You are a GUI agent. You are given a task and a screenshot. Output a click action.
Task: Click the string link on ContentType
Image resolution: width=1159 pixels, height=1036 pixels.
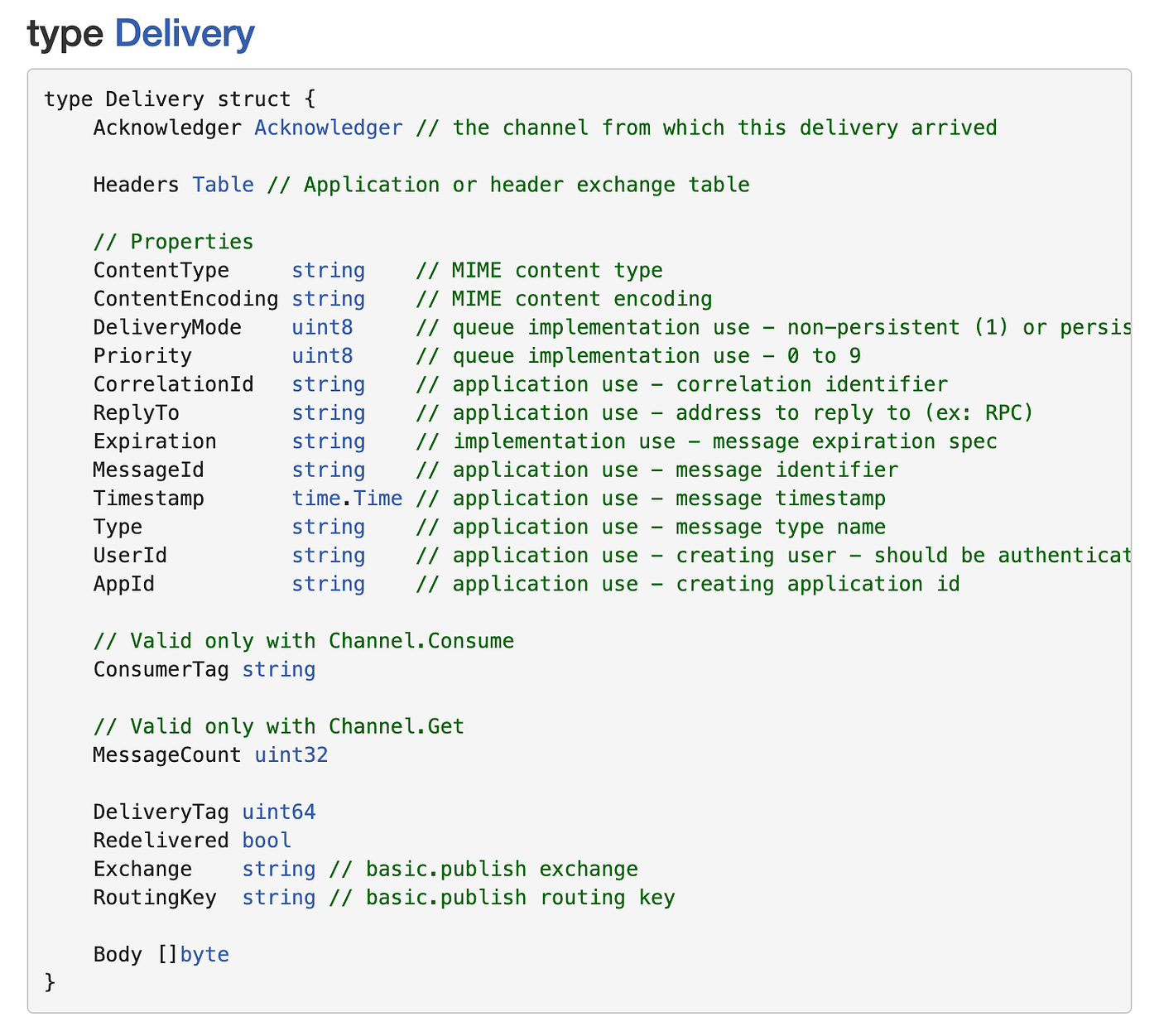tap(328, 270)
